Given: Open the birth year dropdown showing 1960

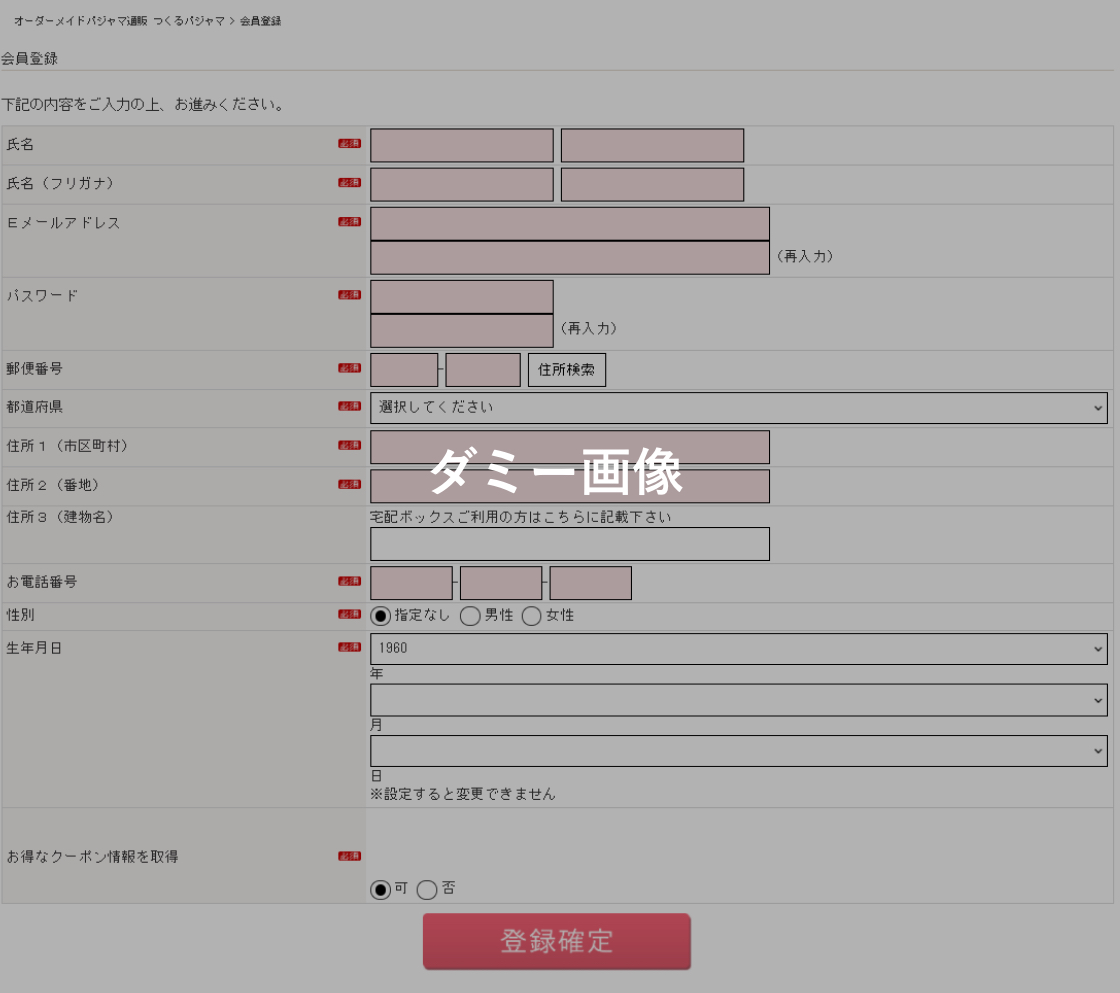Looking at the screenshot, I should click(738, 648).
